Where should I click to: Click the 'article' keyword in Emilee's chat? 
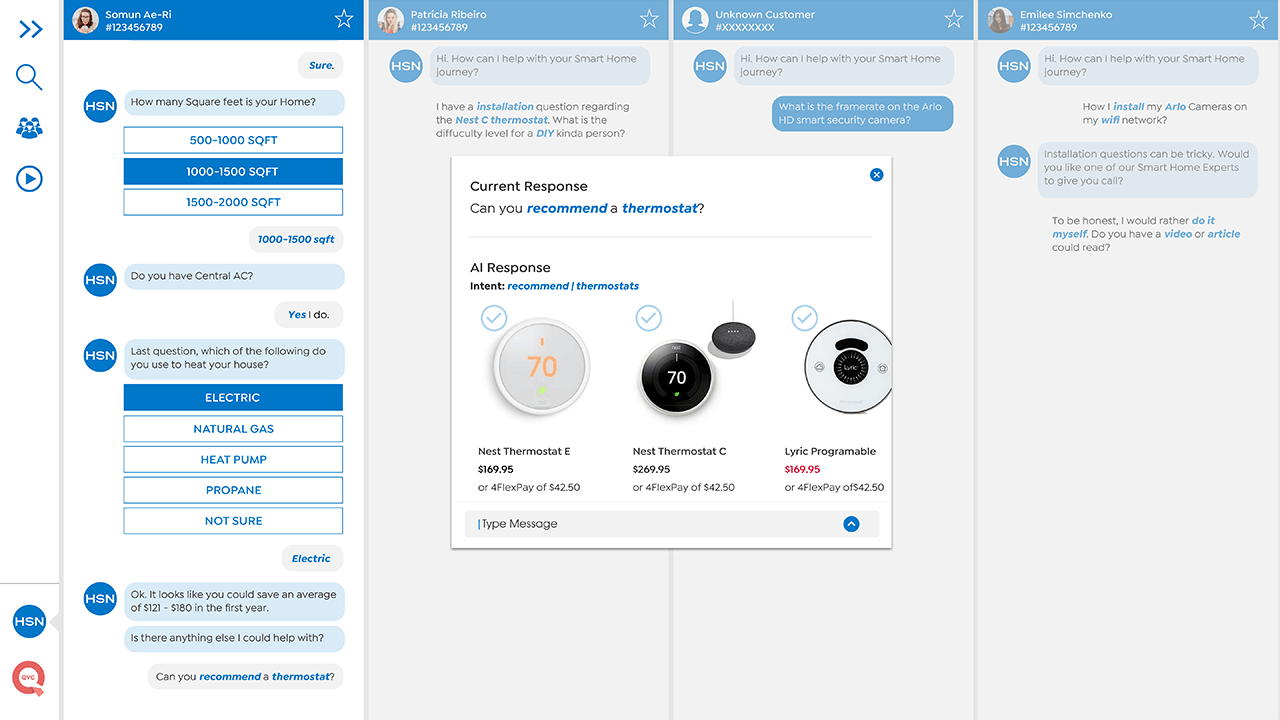(1224, 234)
